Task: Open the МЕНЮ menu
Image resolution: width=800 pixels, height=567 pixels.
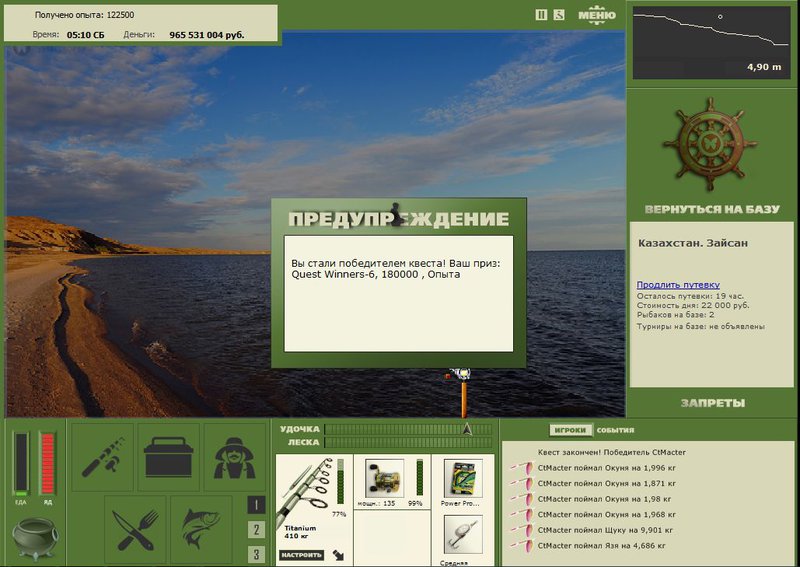Action: coord(597,15)
